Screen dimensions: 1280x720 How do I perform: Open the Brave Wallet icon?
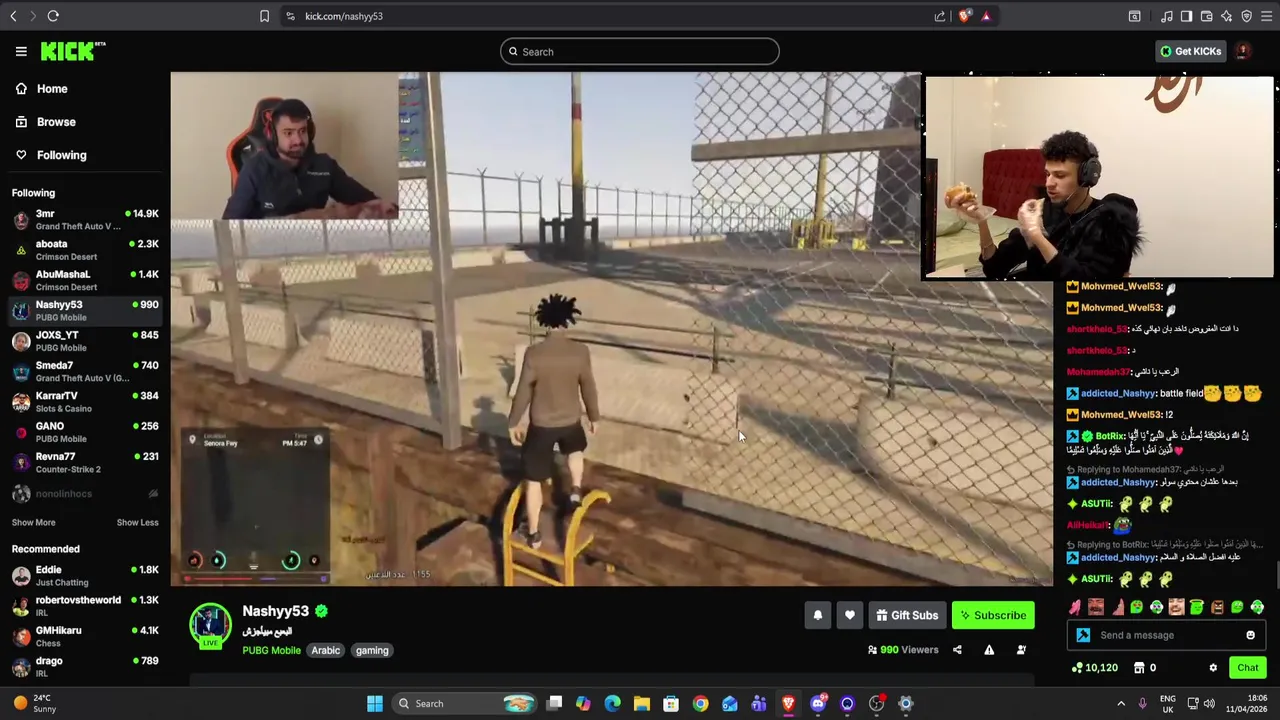1206,16
